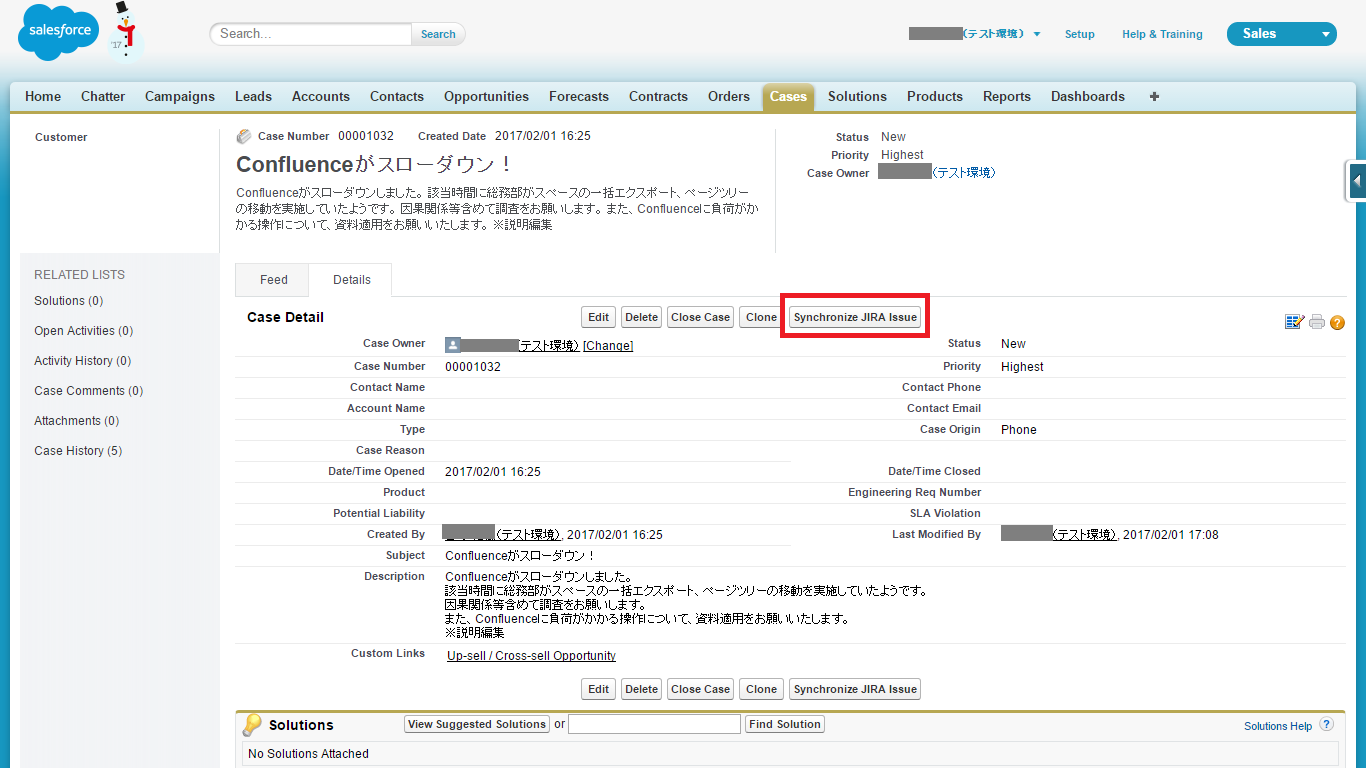Go to the Chatter tab
The height and width of the screenshot is (768, 1366).
point(103,97)
